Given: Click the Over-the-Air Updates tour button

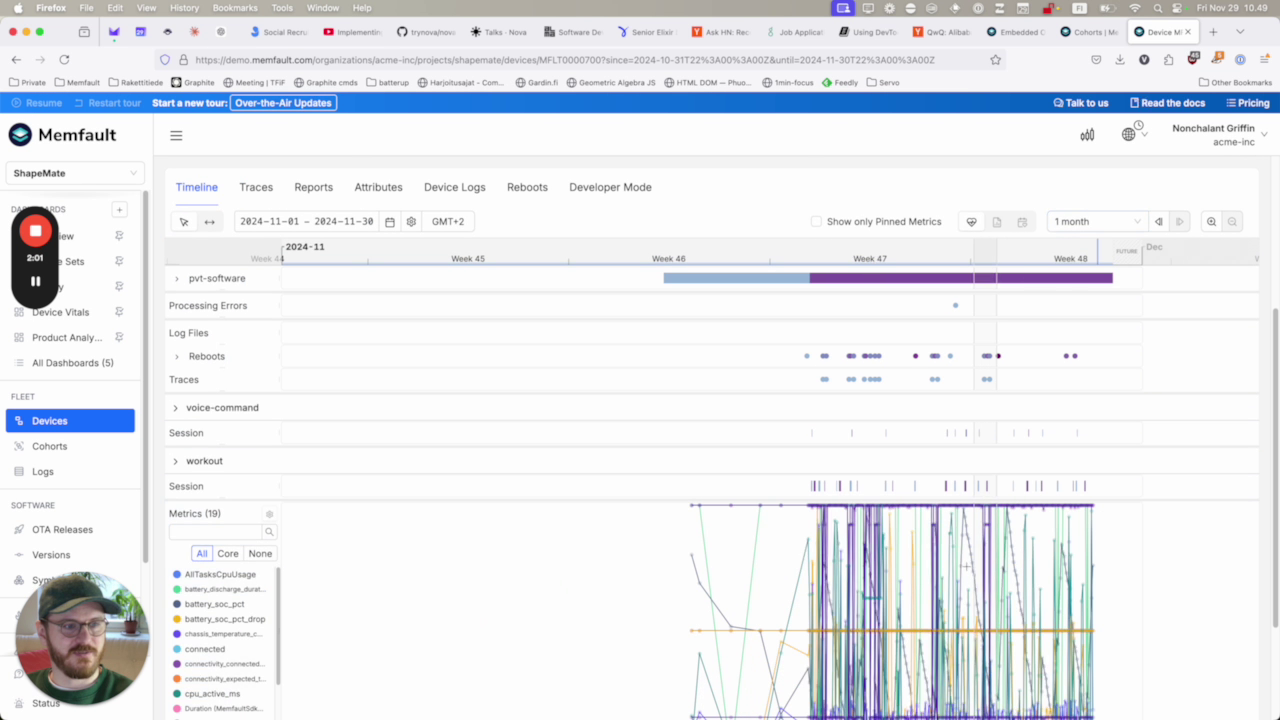Looking at the screenshot, I should (283, 103).
